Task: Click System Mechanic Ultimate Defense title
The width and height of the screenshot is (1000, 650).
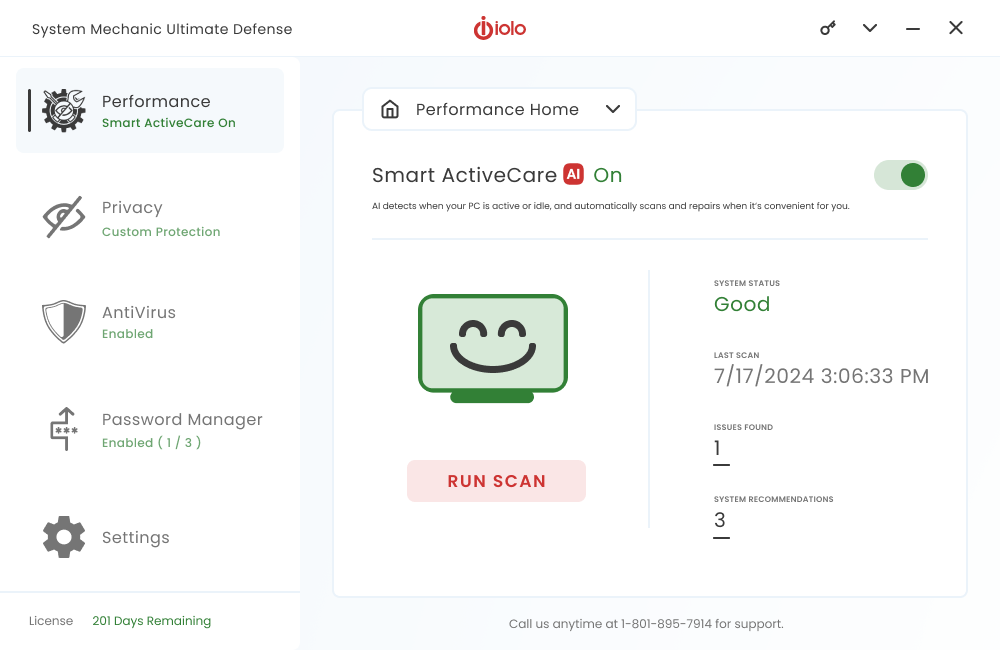Action: click(162, 29)
